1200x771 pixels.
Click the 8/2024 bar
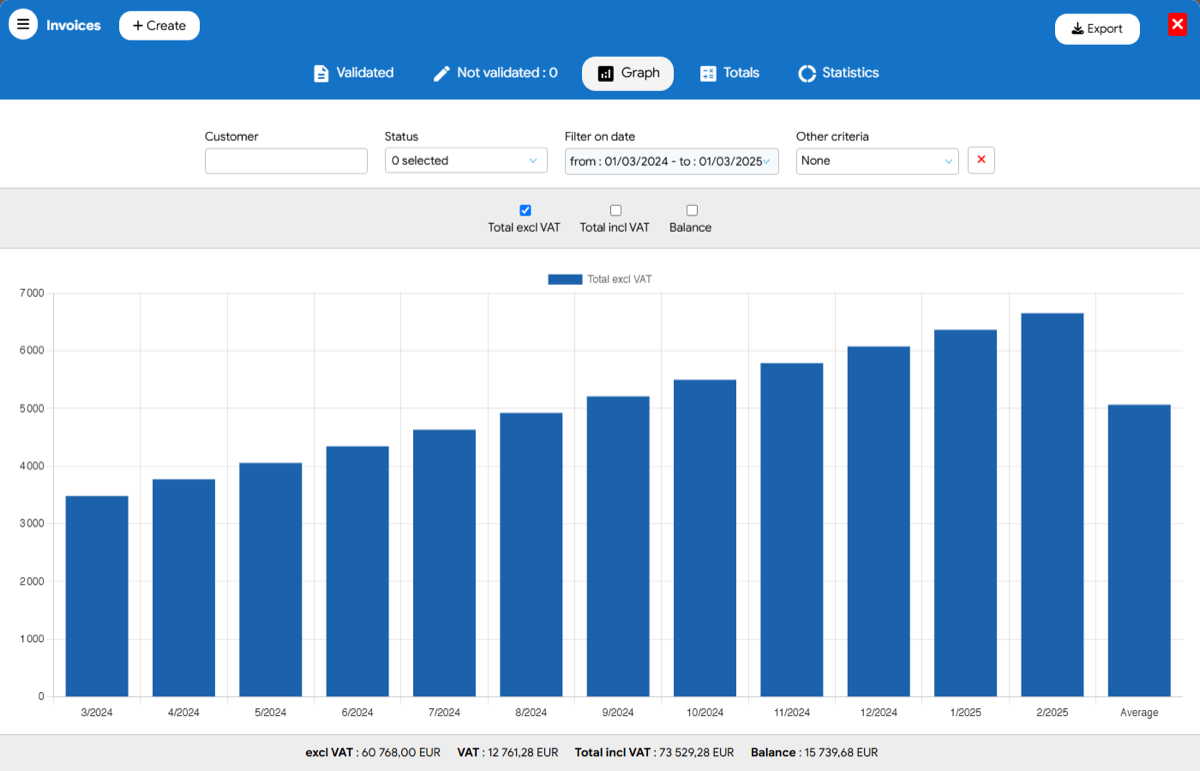point(531,555)
